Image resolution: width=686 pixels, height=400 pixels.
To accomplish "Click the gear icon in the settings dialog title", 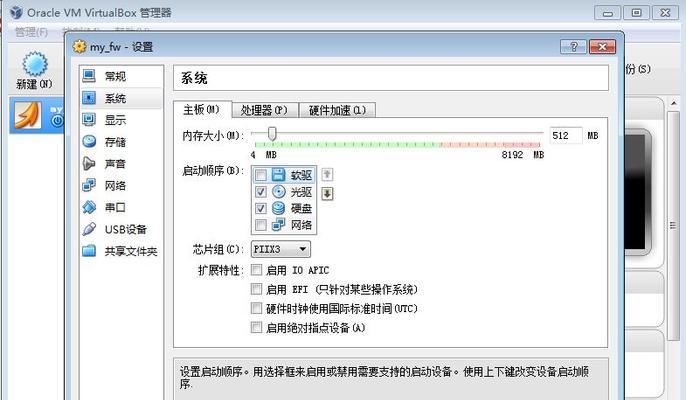I will coord(80,46).
